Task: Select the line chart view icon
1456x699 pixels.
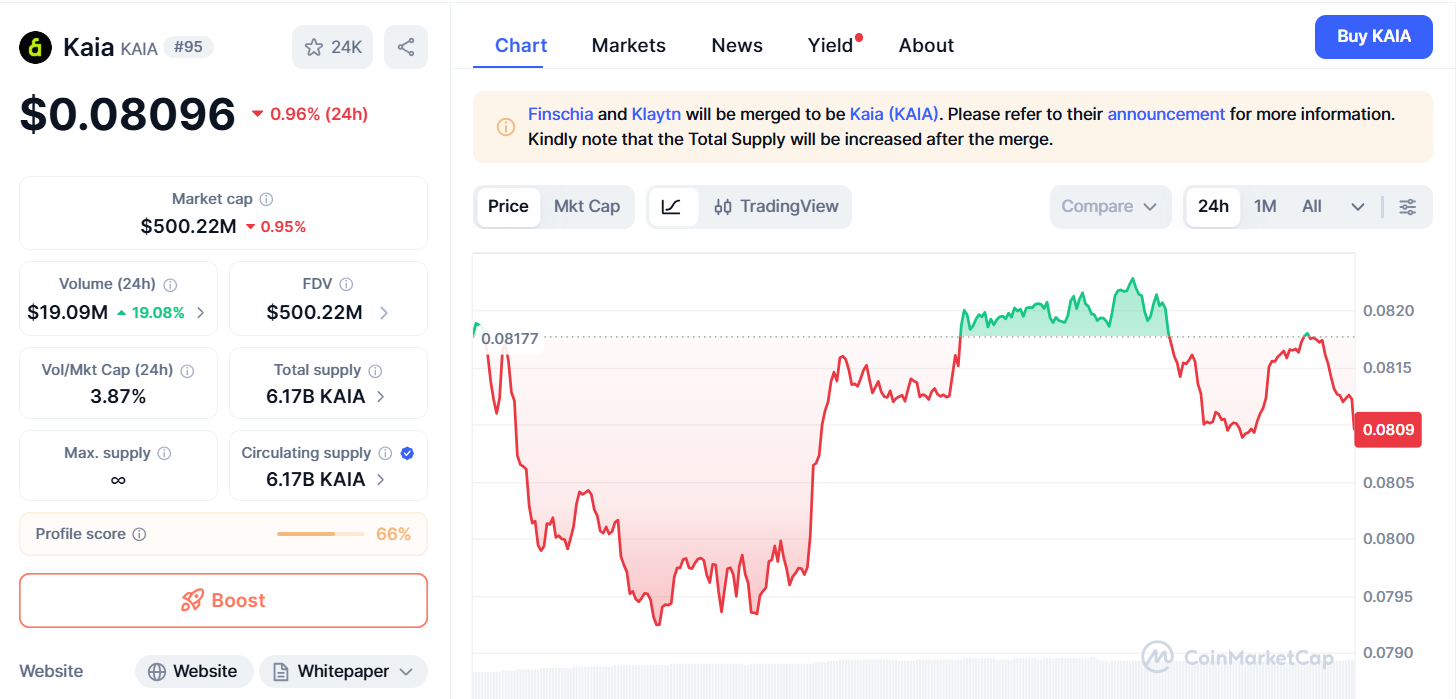Action: [x=673, y=206]
